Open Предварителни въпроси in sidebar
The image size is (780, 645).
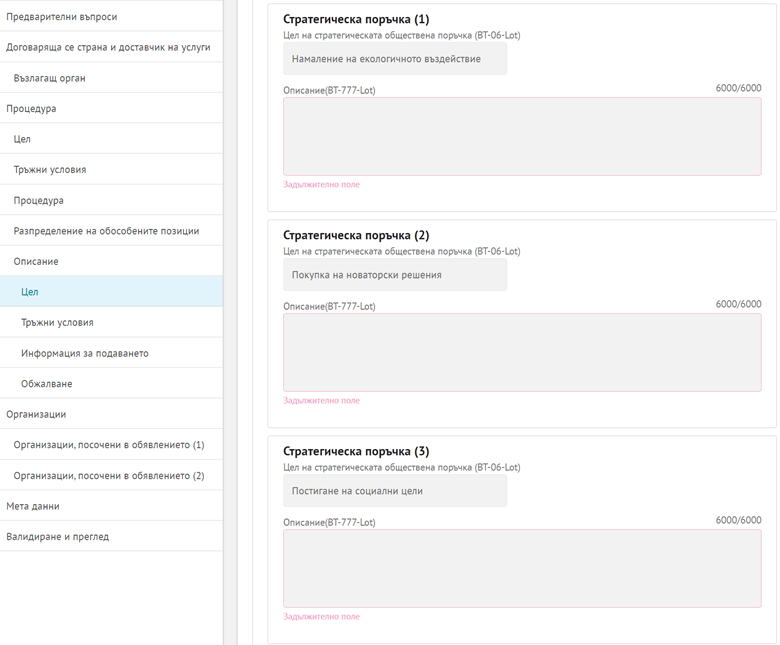[x=111, y=16]
